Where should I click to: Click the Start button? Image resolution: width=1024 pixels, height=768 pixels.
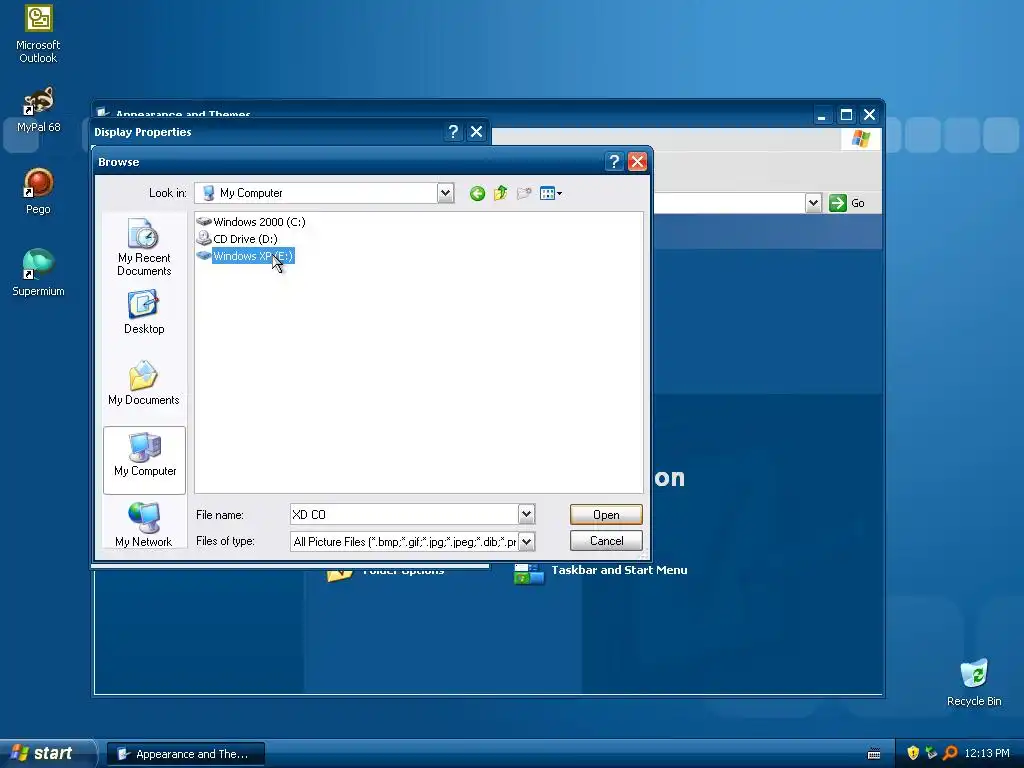coord(43,753)
